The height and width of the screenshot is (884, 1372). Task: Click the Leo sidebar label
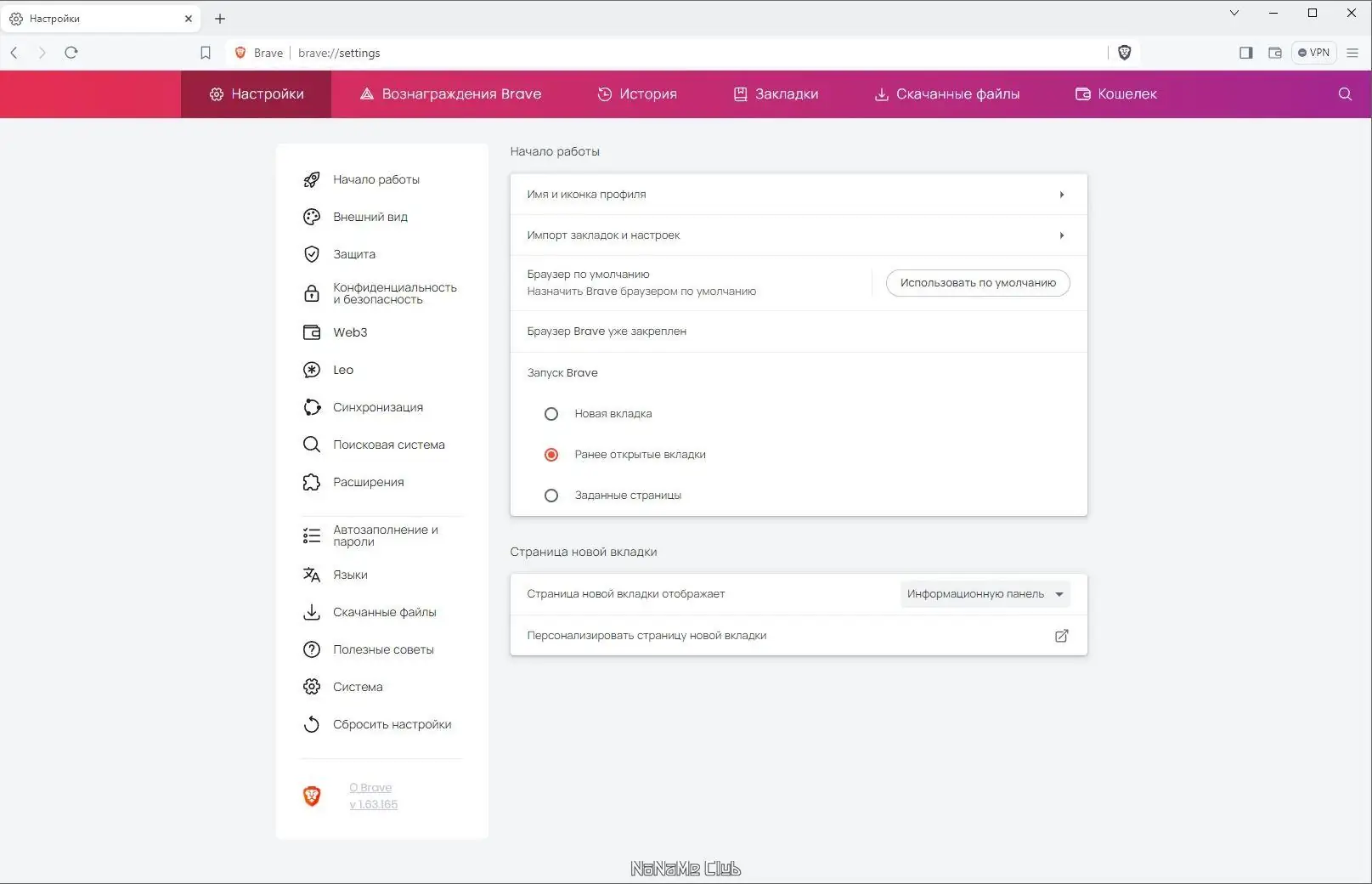[x=343, y=370]
